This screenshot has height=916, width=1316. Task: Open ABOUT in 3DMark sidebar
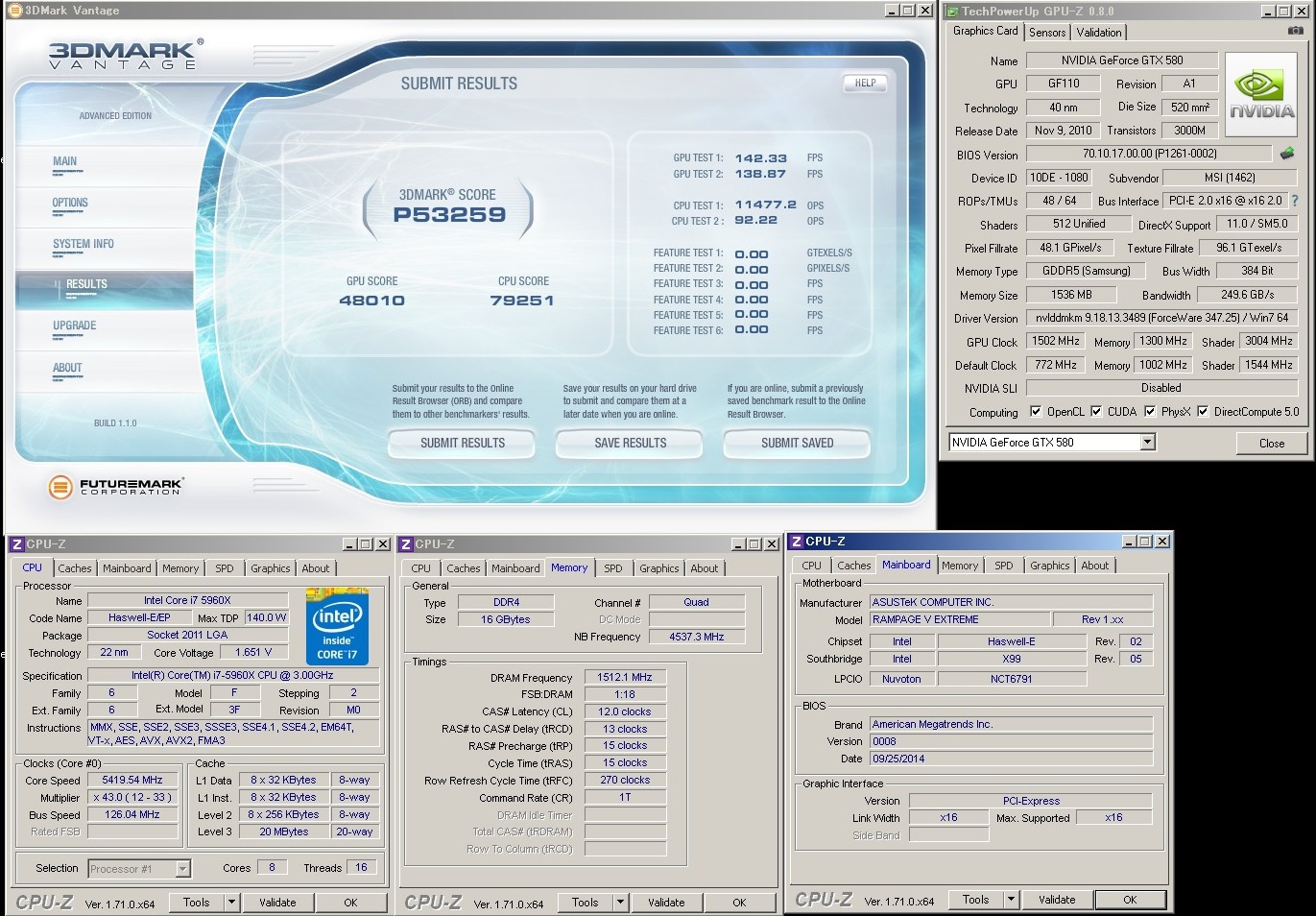click(x=67, y=368)
